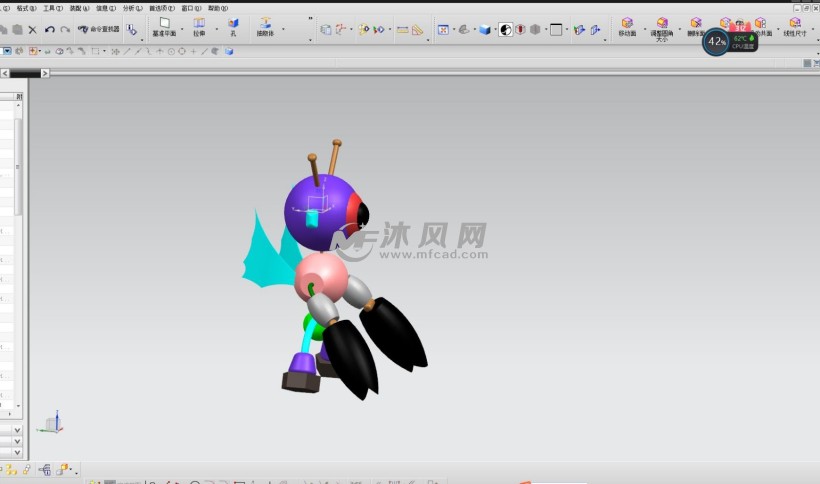Select the 删除面 delete face tool
The height and width of the screenshot is (484, 820).
[696, 27]
